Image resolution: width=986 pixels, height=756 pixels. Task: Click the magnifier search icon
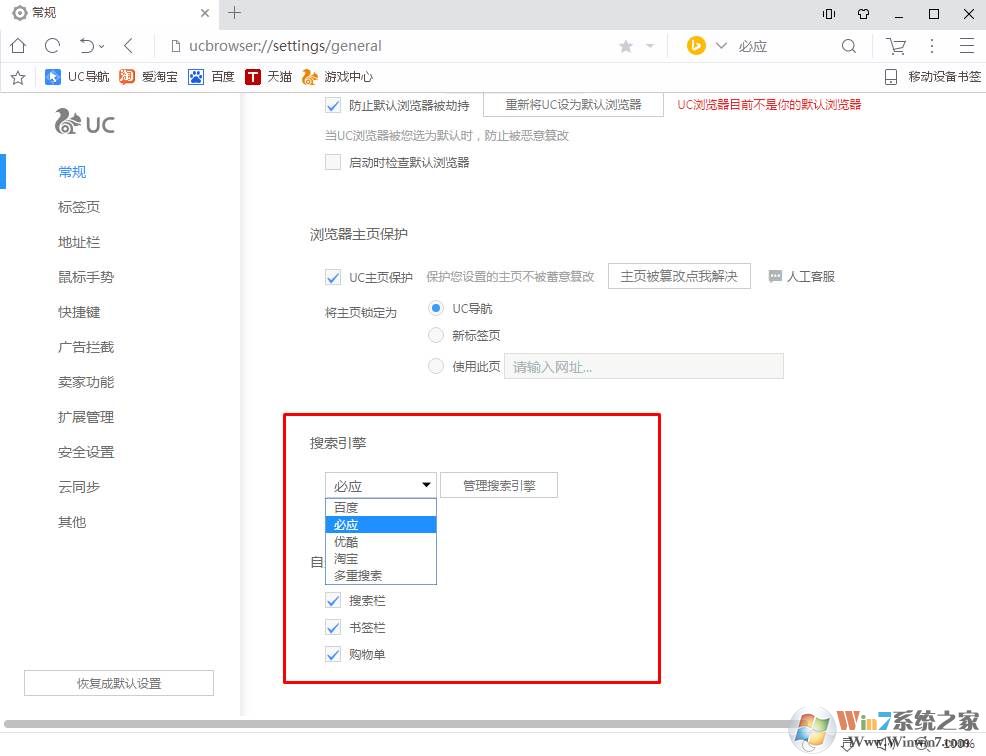click(848, 46)
